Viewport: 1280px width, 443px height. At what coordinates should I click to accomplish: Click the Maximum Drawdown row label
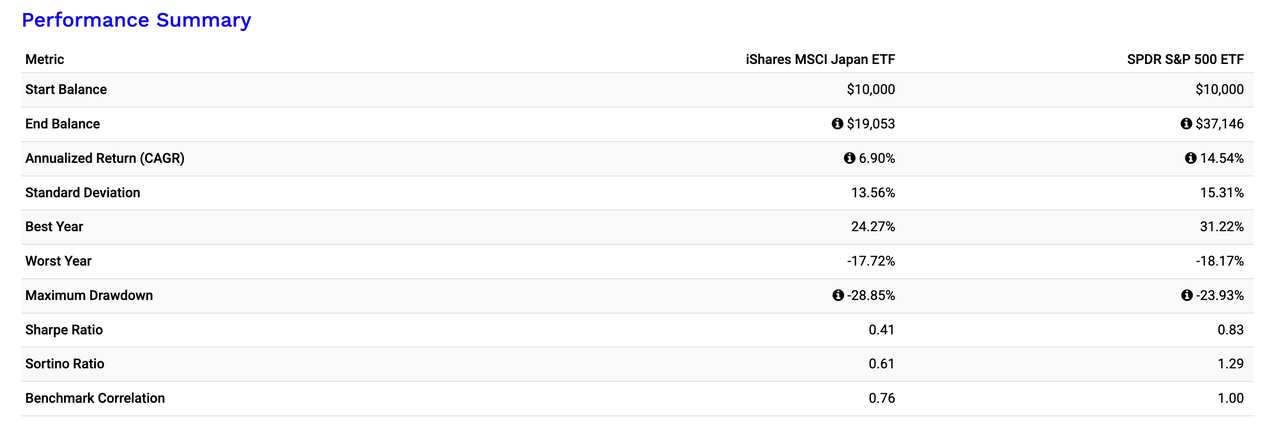tap(89, 296)
